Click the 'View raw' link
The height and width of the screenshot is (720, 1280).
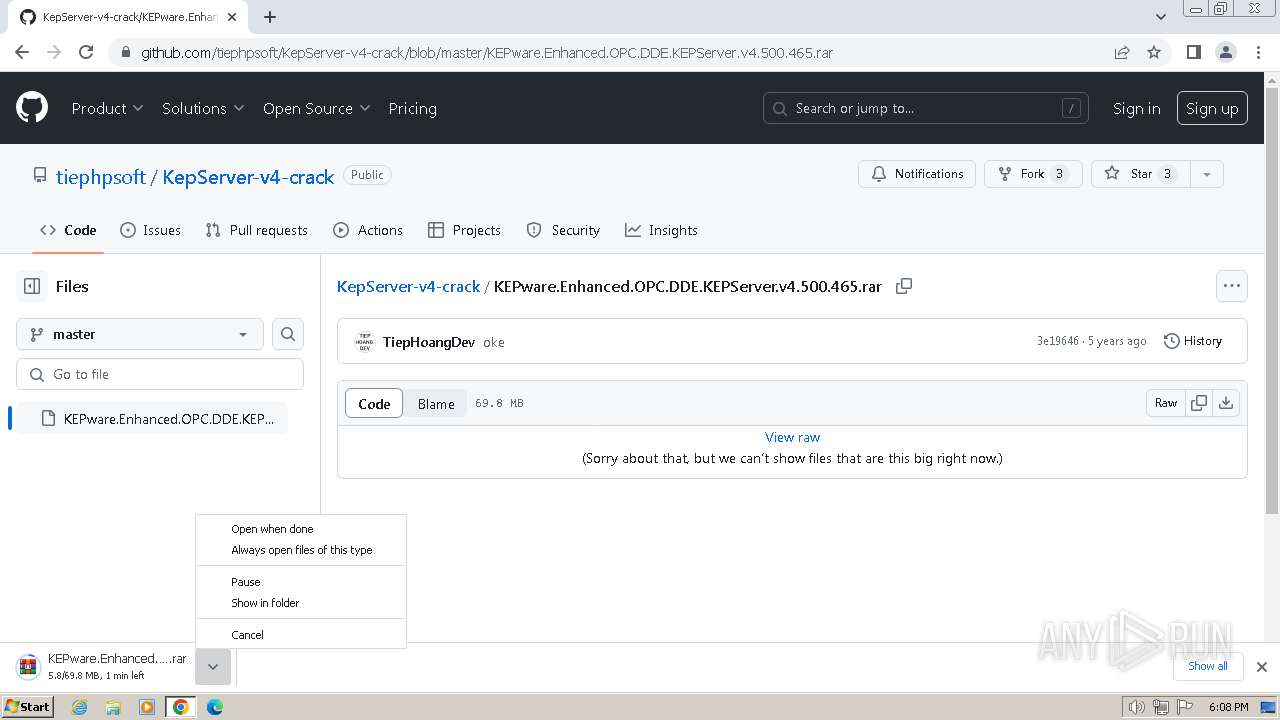pyautogui.click(x=792, y=437)
